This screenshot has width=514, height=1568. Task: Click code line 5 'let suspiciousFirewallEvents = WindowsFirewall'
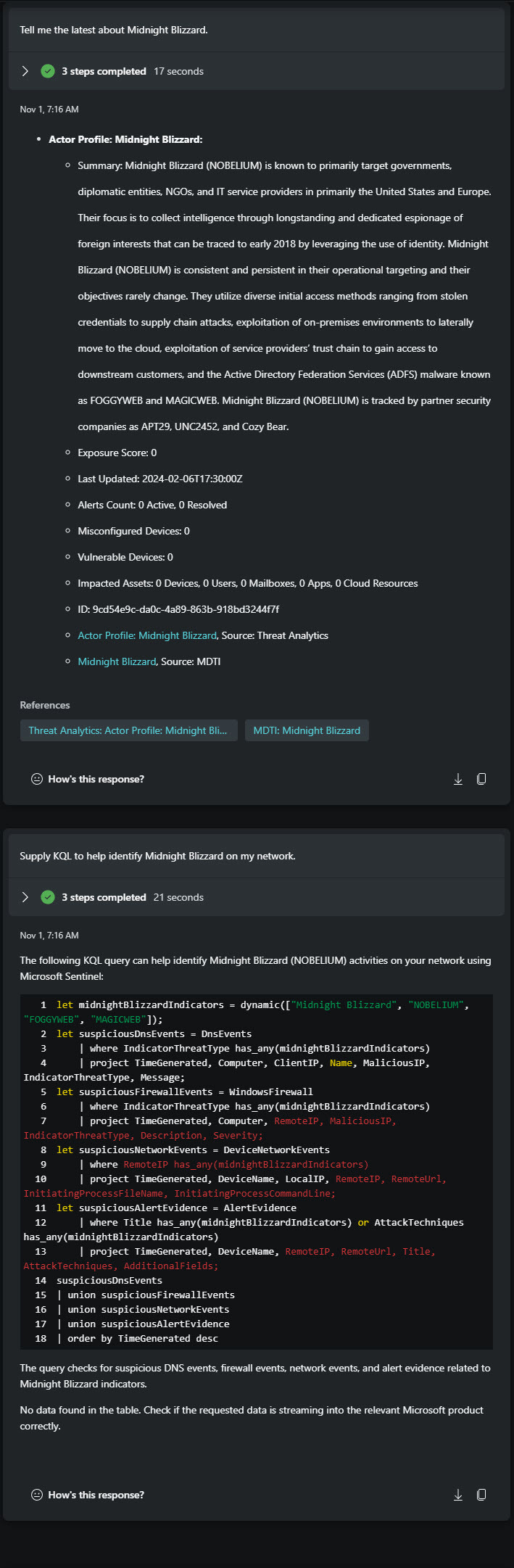pyautogui.click(x=185, y=1092)
